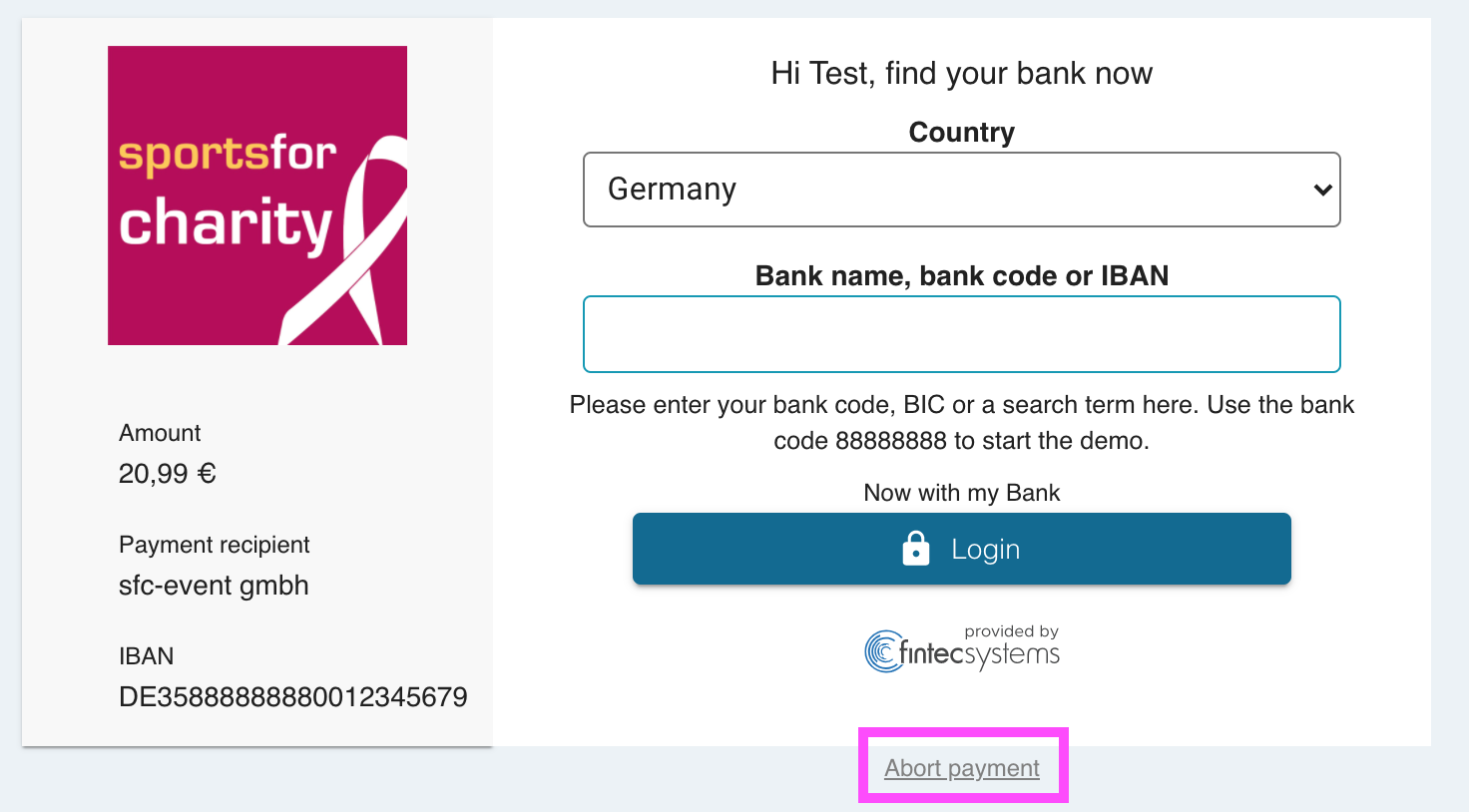The image size is (1469, 812).
Task: Click the fintecsystems brand name text
Action: coord(979,654)
